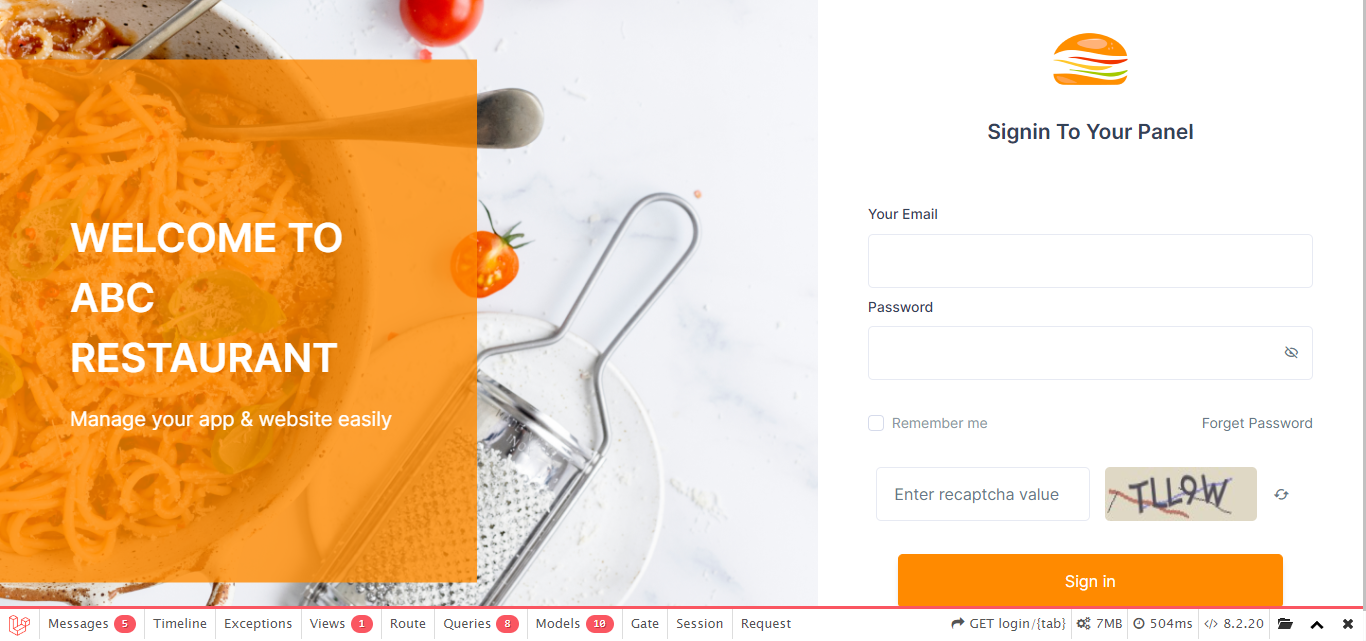Image resolution: width=1366 pixels, height=641 pixels.
Task: Open the debugbar folder icon
Action: [1285, 624]
